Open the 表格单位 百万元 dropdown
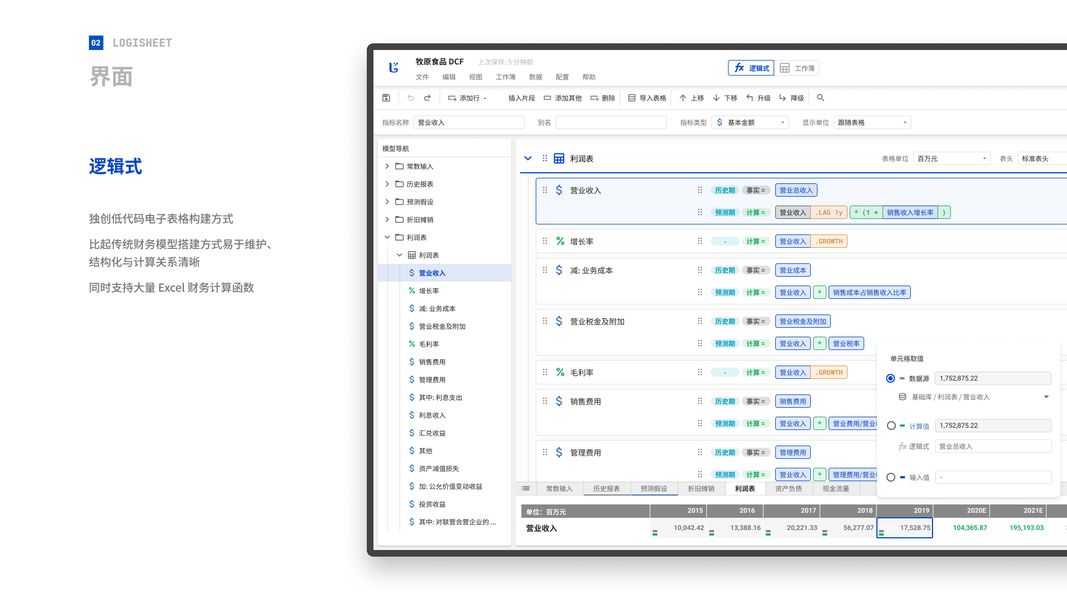Image resolution: width=1067 pixels, height=600 pixels. (951, 159)
